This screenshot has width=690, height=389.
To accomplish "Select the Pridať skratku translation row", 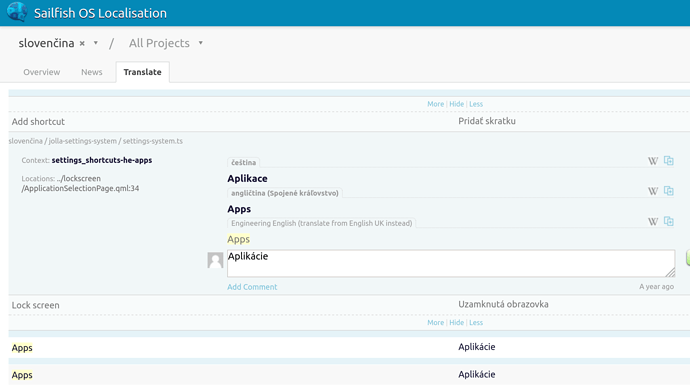I will (x=487, y=121).
